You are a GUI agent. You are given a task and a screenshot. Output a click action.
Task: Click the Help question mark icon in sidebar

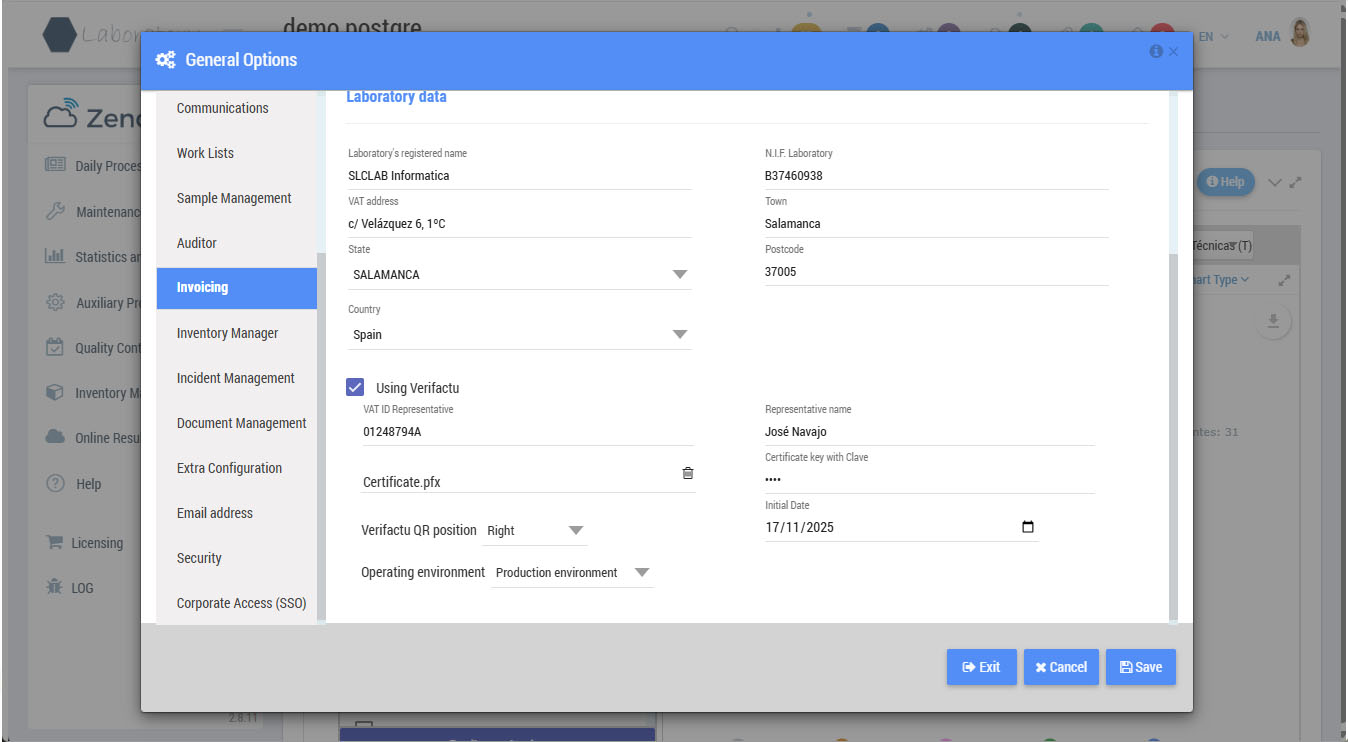[x=56, y=483]
